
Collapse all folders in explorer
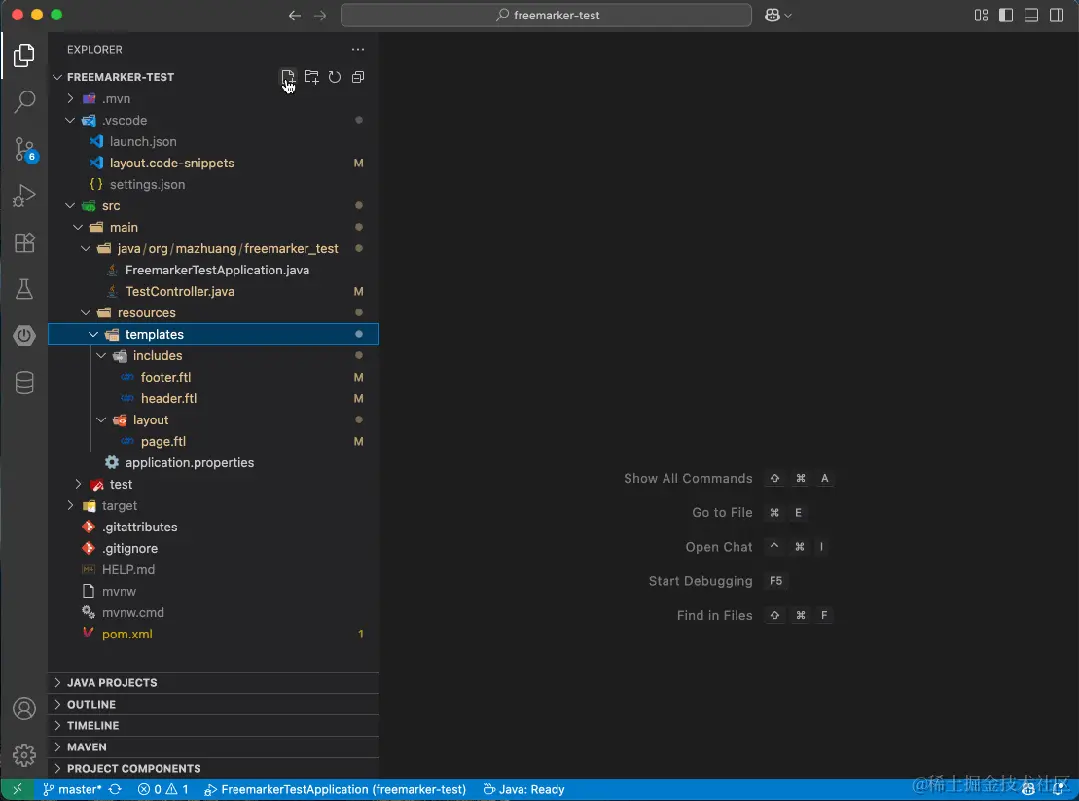358,77
